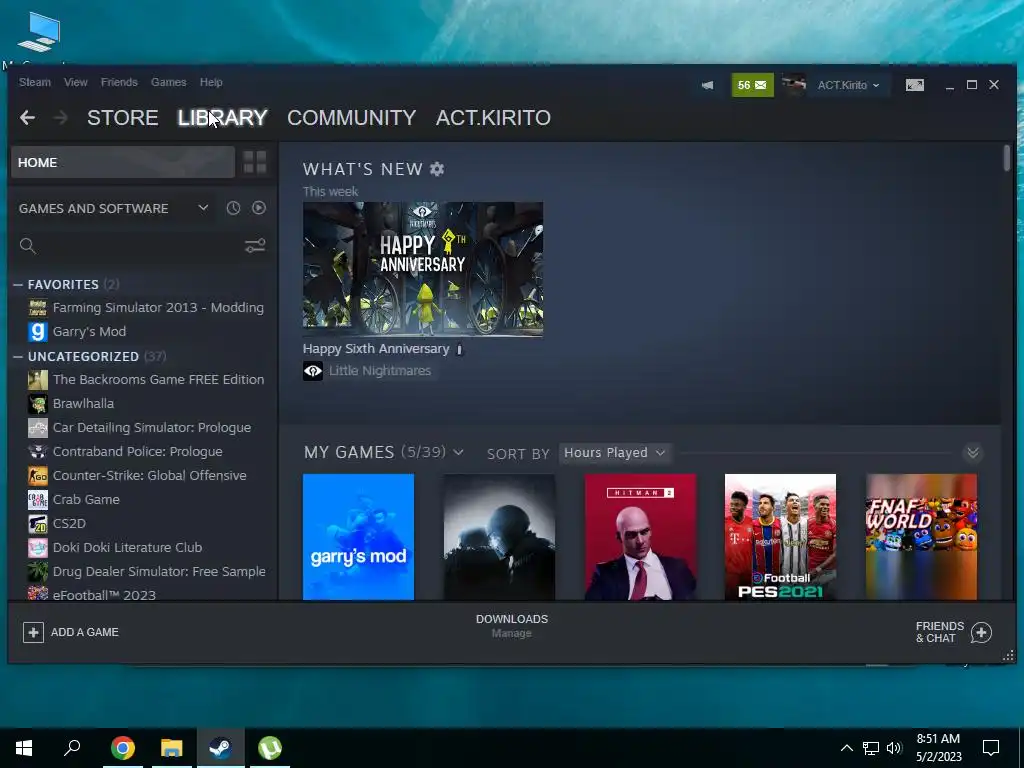Open File Explorer from the taskbar
1024x768 pixels.
(x=172, y=748)
